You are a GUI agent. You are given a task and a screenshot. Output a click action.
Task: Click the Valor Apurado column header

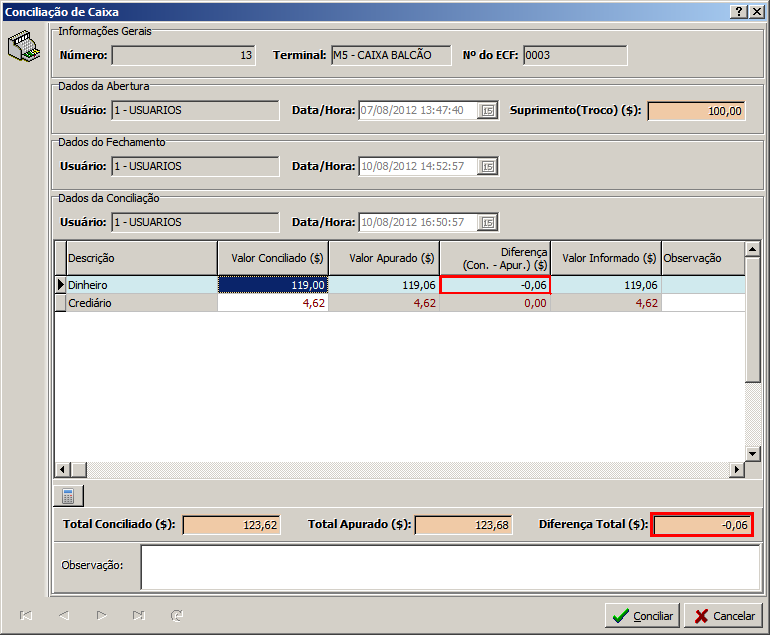point(384,258)
